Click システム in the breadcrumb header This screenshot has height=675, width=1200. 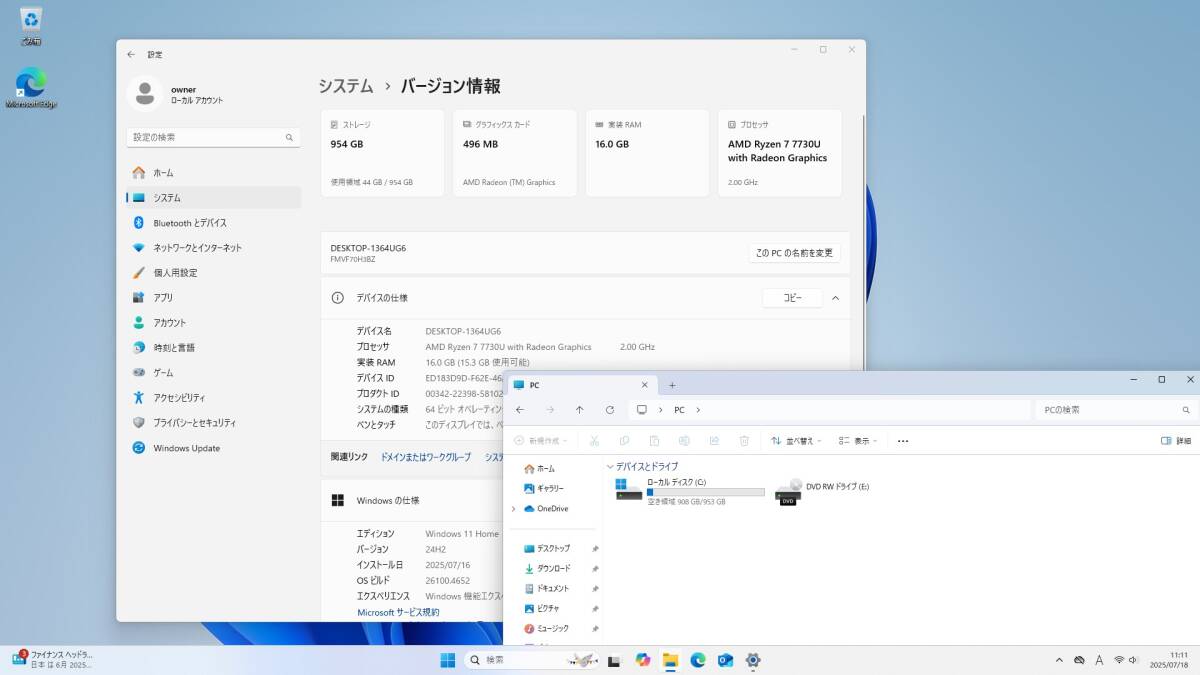coord(346,86)
